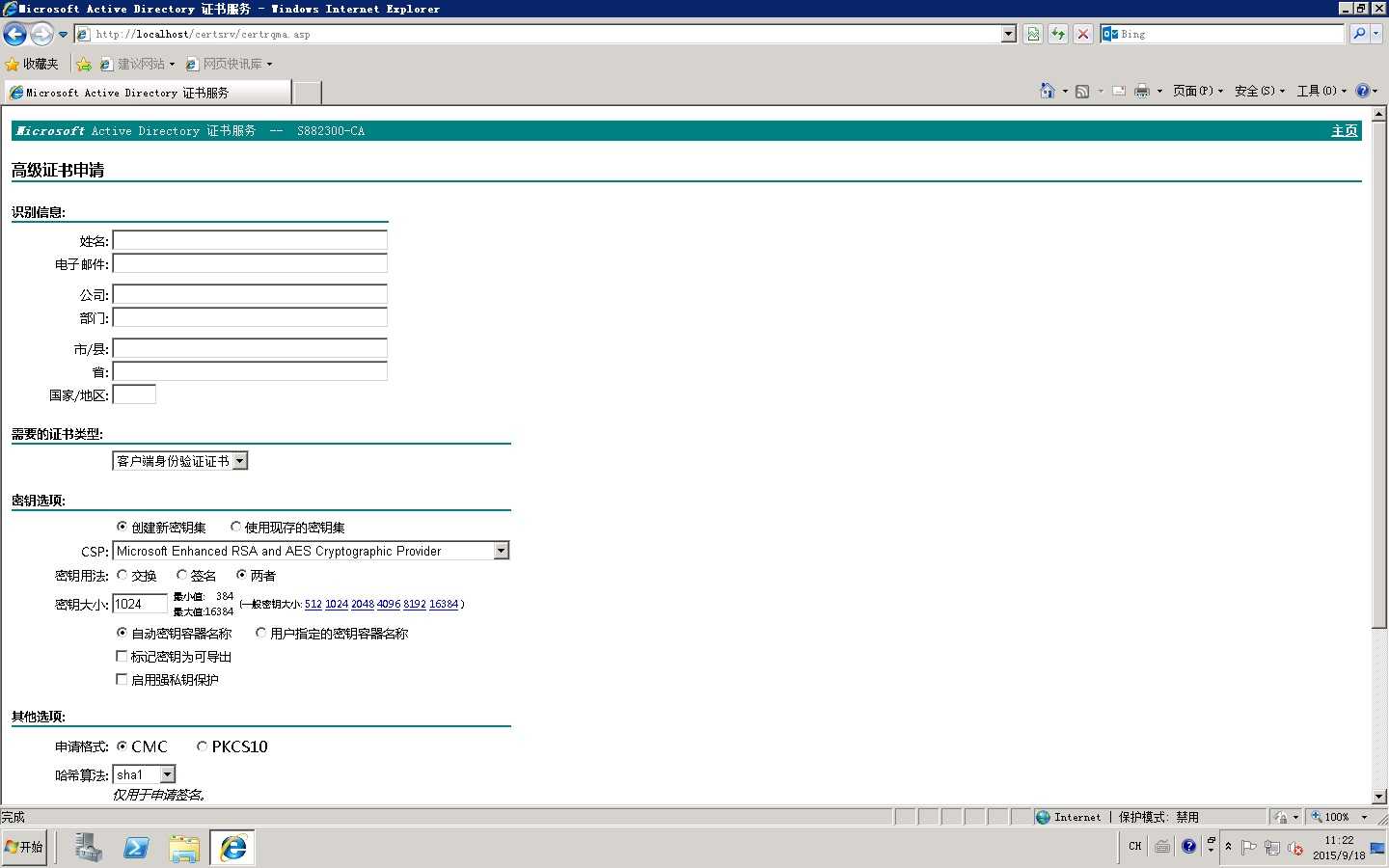Image resolution: width=1389 pixels, height=868 pixels.
Task: Click the browser Back arrow button
Action: pyautogui.click(x=14, y=35)
